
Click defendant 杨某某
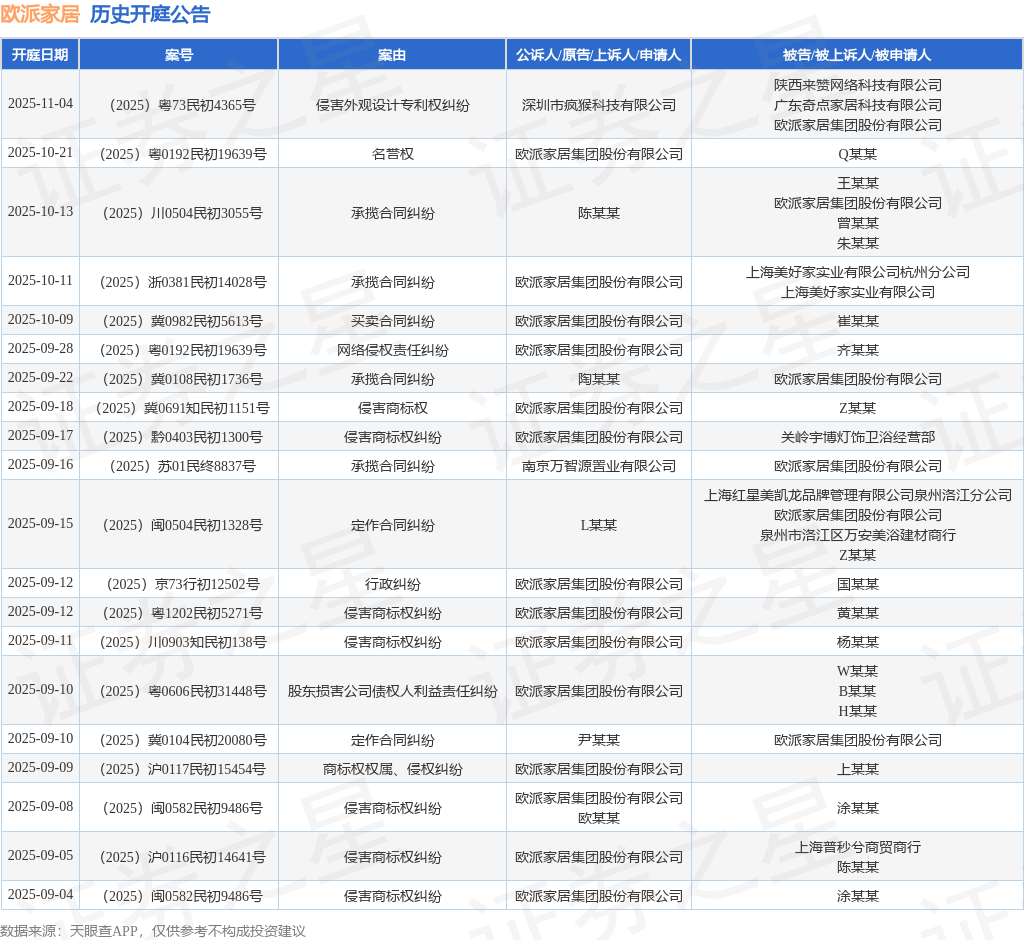pyautogui.click(x=857, y=642)
